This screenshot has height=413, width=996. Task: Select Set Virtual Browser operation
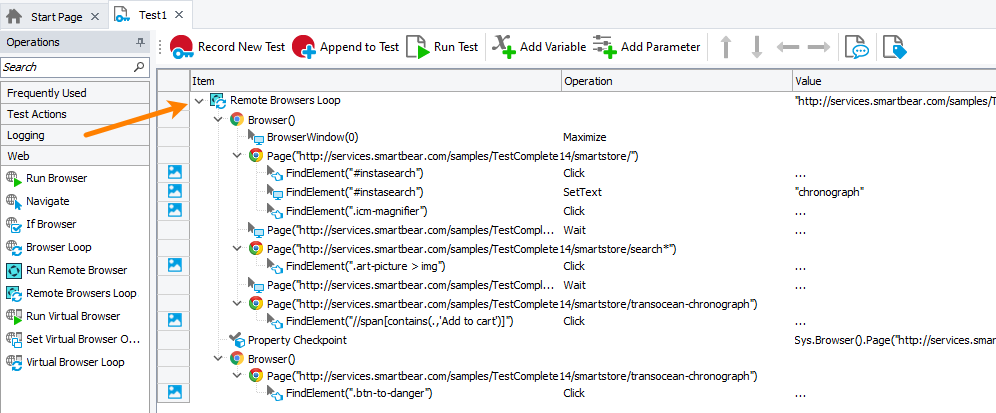point(72,339)
